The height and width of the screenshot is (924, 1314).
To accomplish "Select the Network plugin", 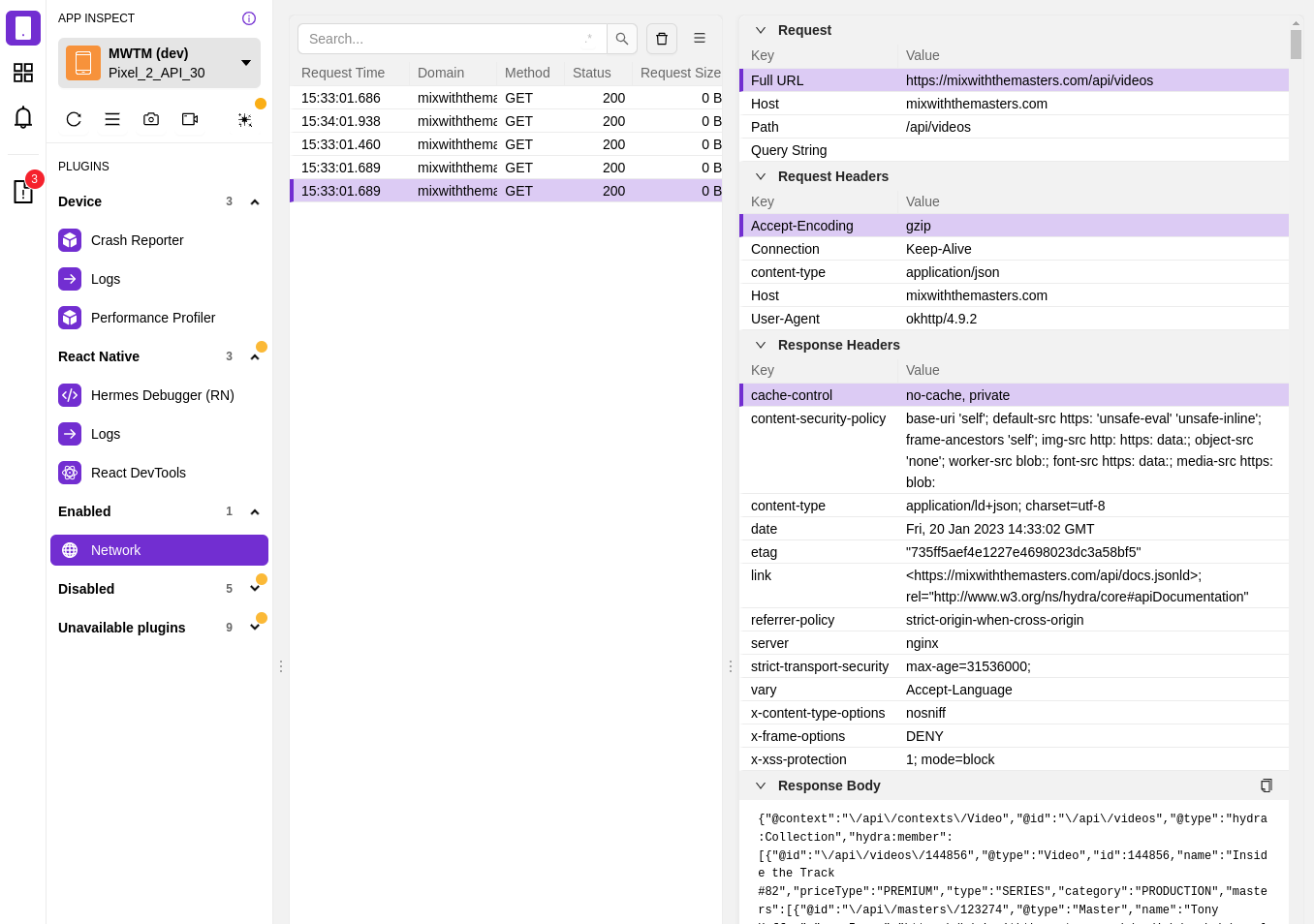I will [159, 550].
